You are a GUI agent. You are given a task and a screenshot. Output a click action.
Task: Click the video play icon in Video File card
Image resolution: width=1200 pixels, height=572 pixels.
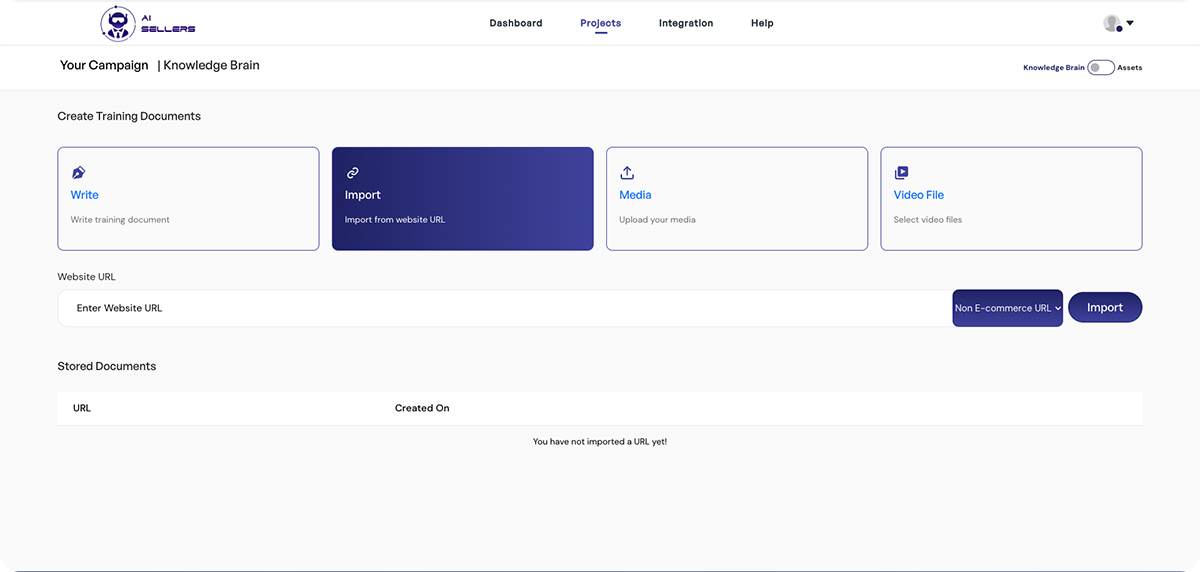tap(901, 173)
